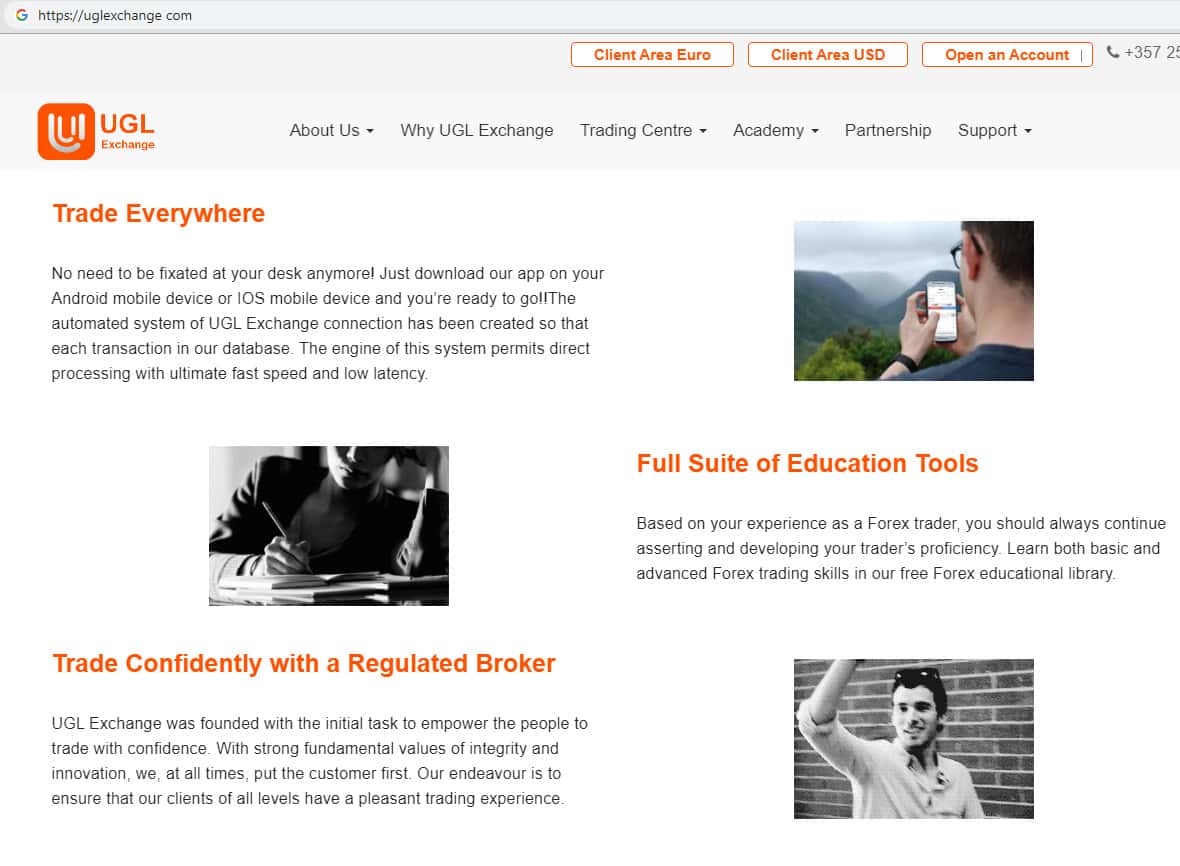
Task: Expand the Academy dropdown menu
Action: pyautogui.click(x=775, y=130)
